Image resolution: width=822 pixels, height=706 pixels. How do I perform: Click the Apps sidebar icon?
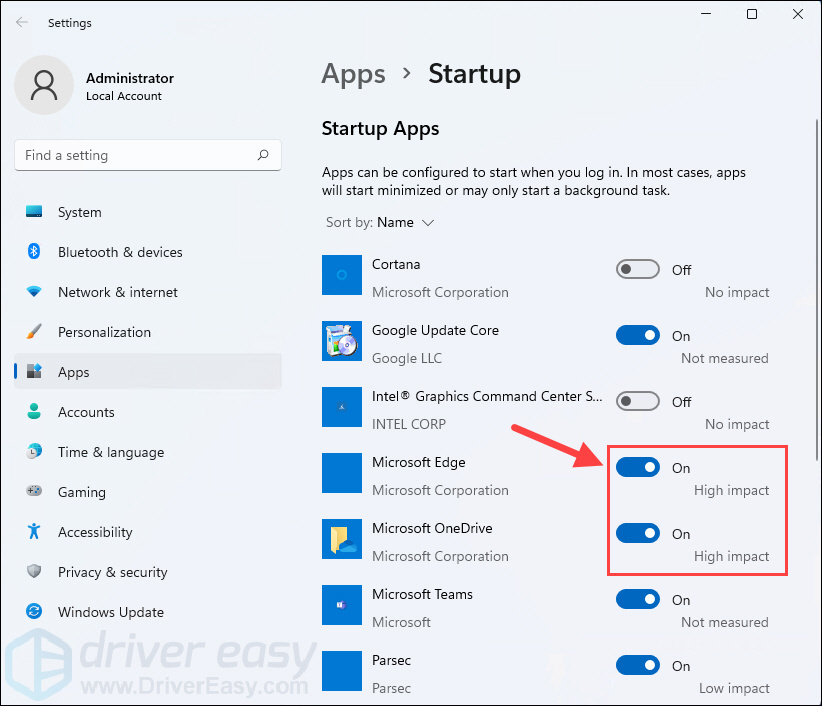[34, 371]
